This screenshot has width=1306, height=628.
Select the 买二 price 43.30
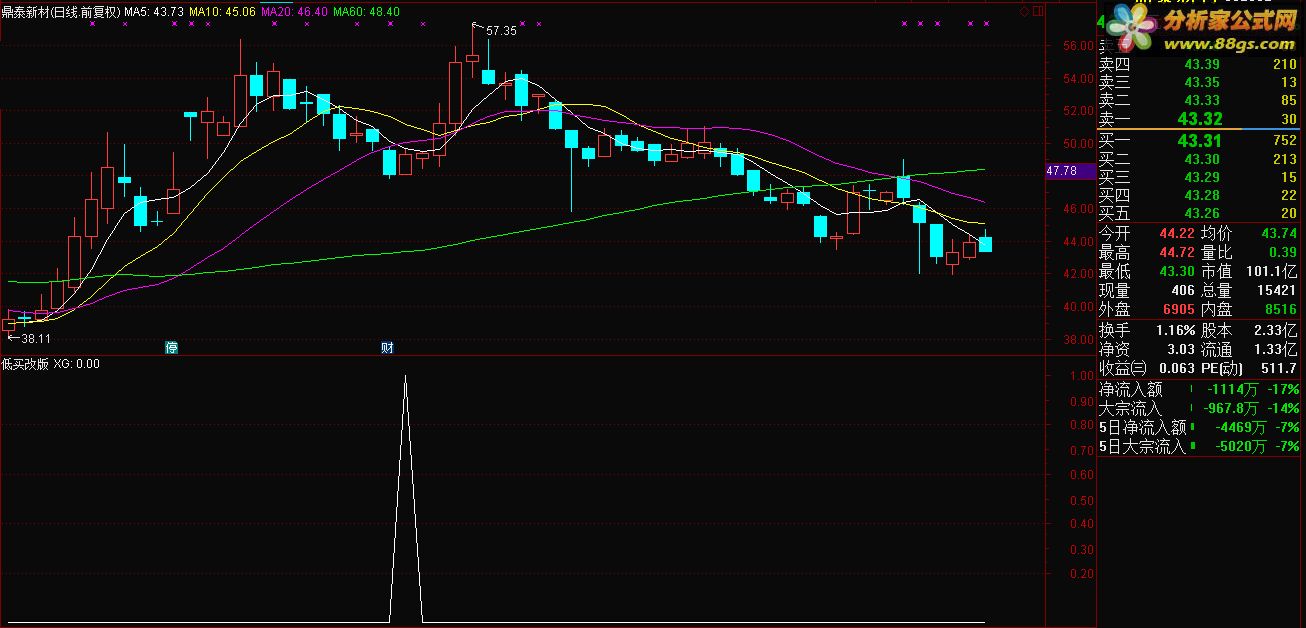click(1202, 159)
